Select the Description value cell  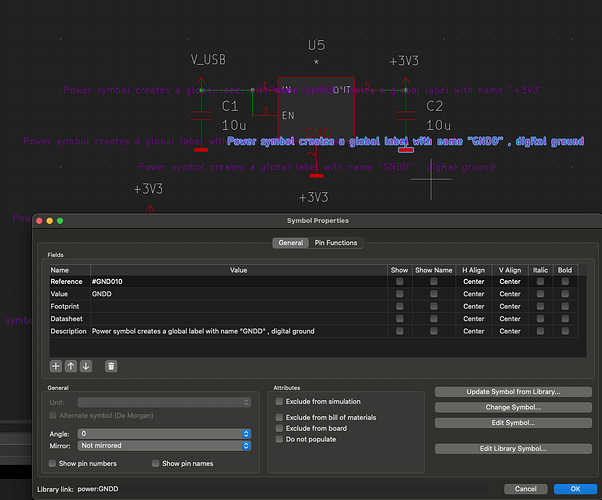click(x=239, y=331)
